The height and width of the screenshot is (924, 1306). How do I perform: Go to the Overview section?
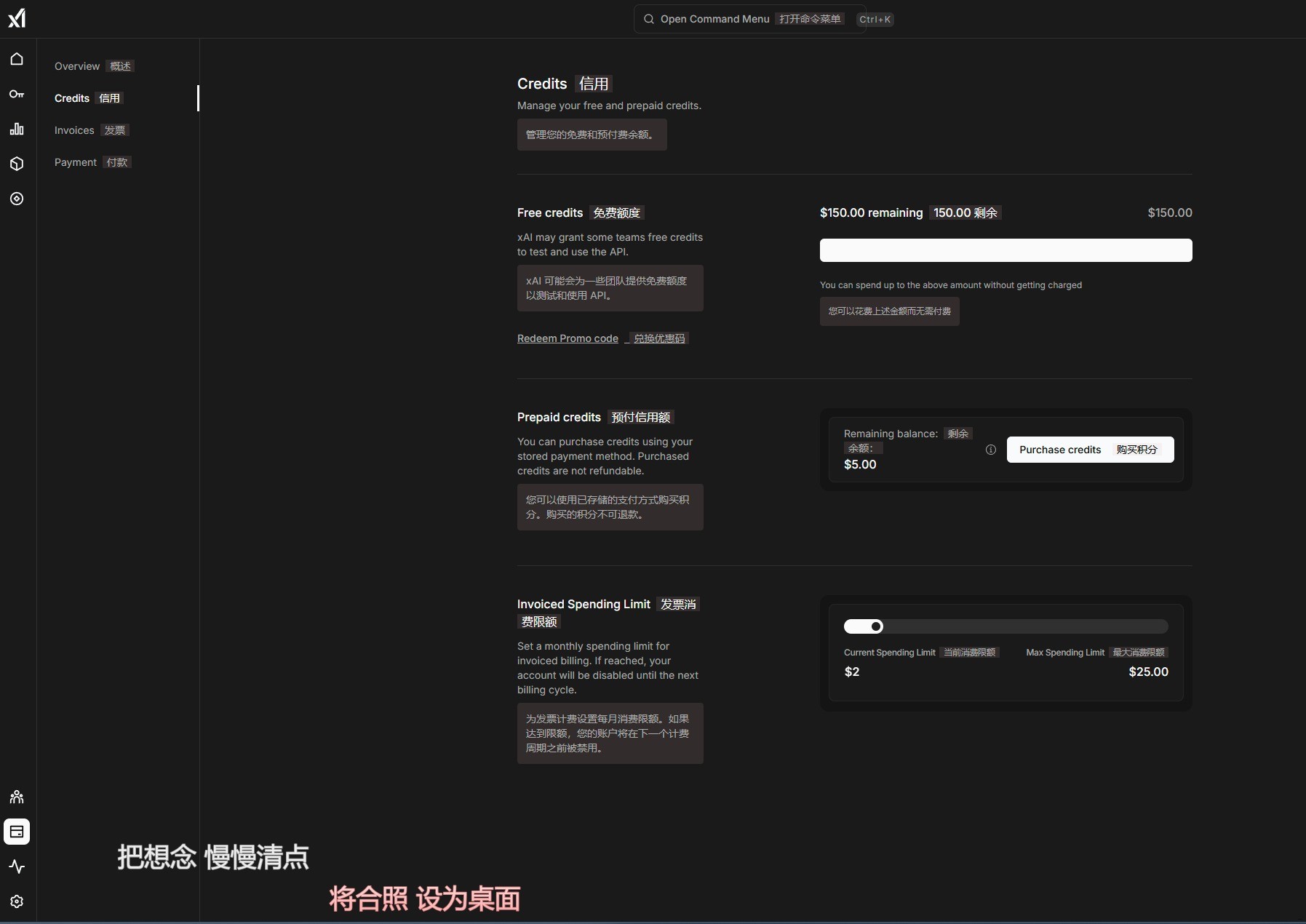click(77, 66)
